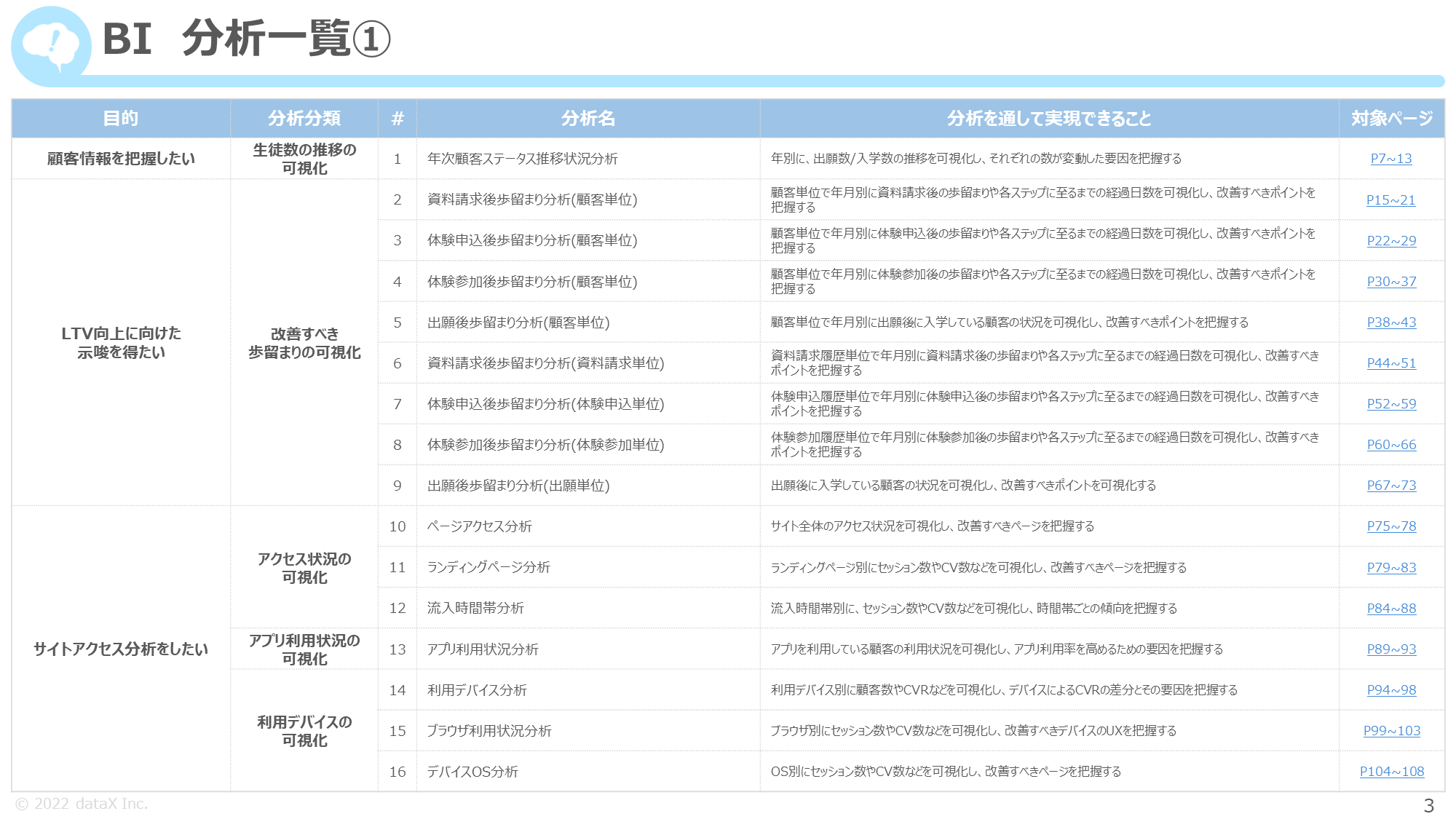Select ランディングページ分析 text
The width and height of the screenshot is (1456, 819).
[488, 567]
